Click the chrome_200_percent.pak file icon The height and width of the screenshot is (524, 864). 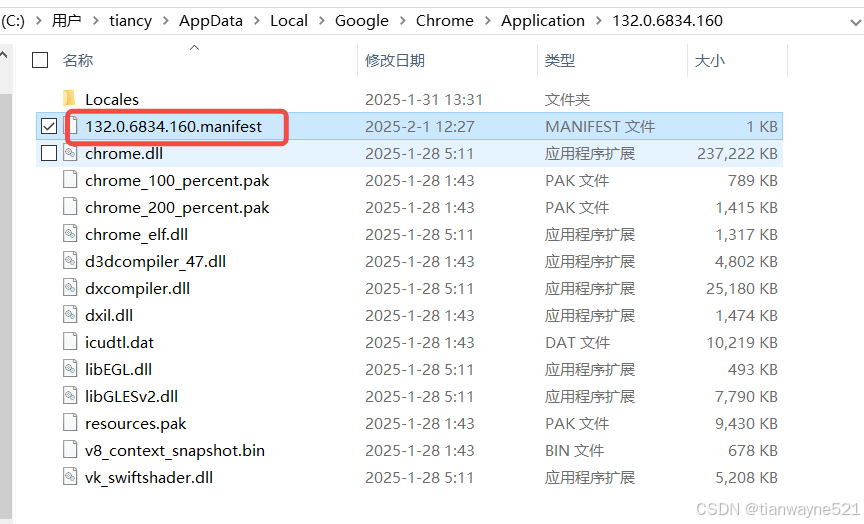[x=70, y=207]
